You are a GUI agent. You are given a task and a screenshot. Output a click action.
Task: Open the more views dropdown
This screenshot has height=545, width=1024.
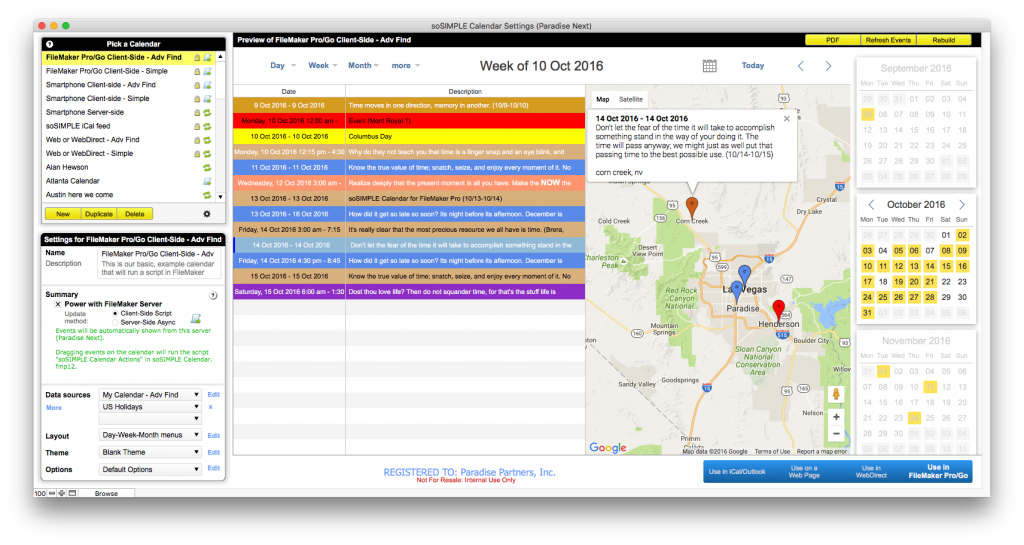(406, 65)
